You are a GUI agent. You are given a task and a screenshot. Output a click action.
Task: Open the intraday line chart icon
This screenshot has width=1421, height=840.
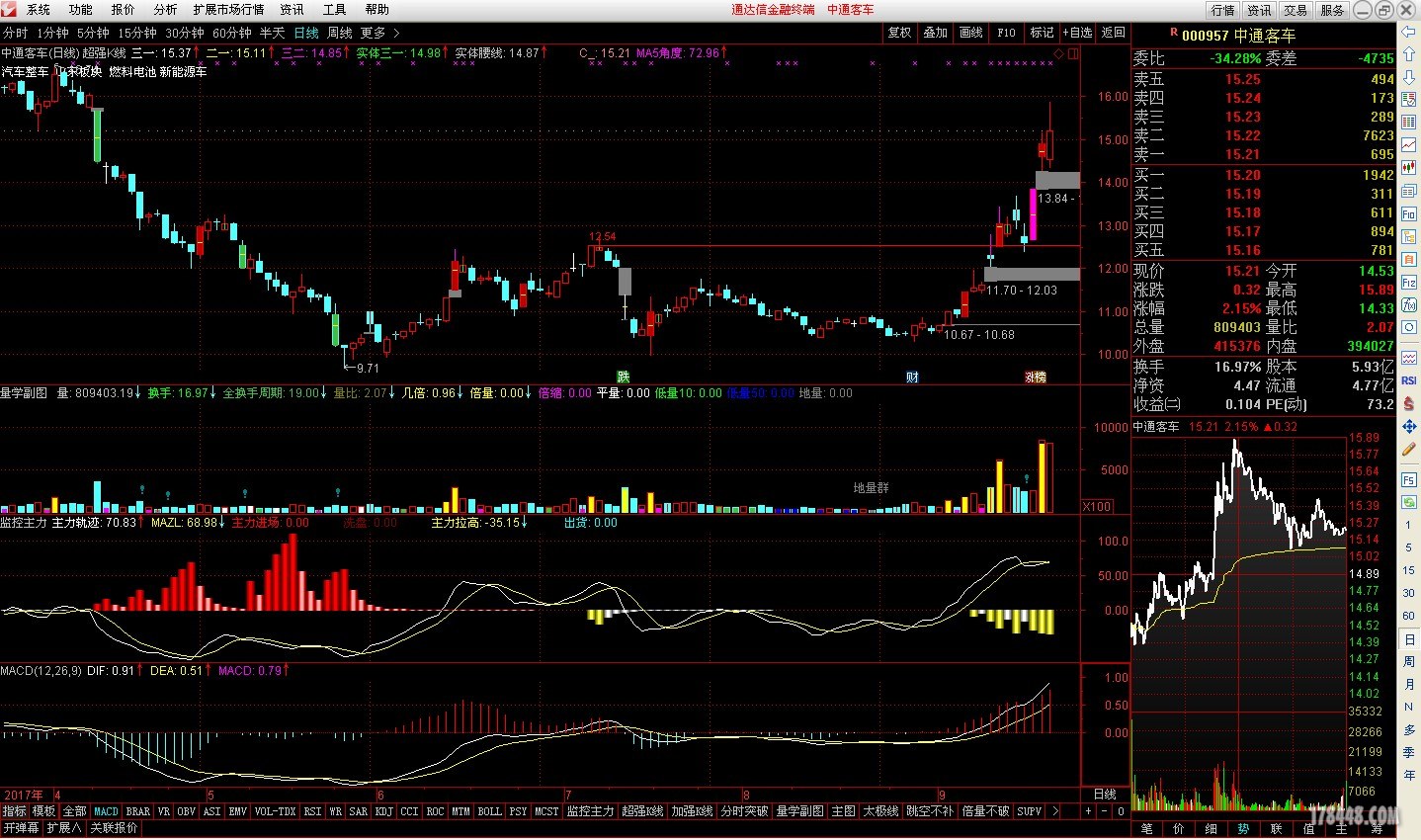point(1409,144)
